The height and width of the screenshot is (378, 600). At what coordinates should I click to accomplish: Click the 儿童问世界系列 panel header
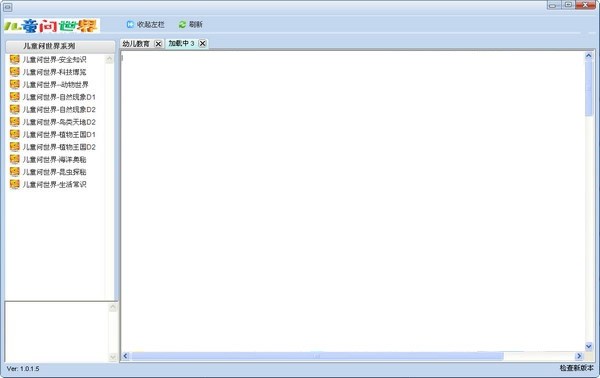coord(60,46)
